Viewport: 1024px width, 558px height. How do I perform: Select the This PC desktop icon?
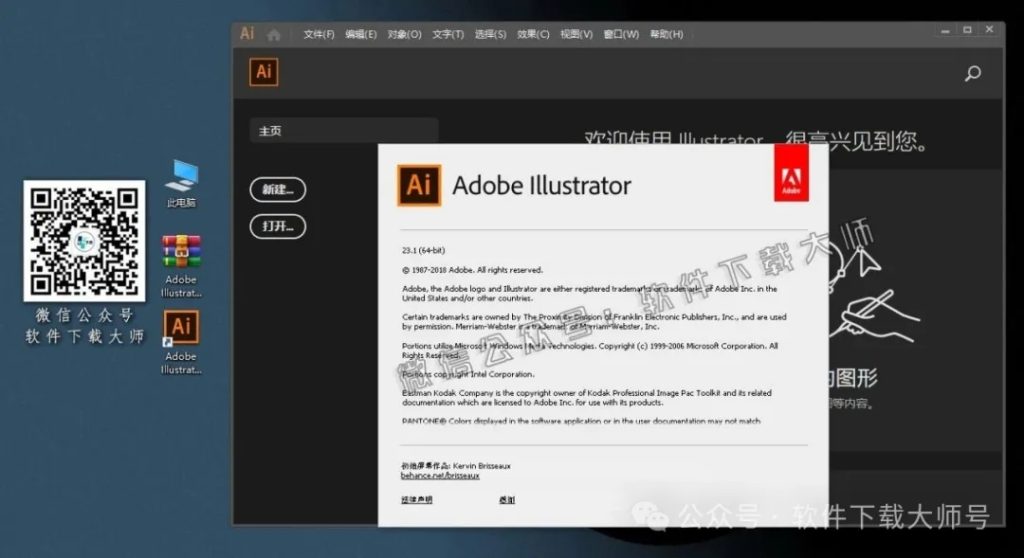[x=181, y=184]
